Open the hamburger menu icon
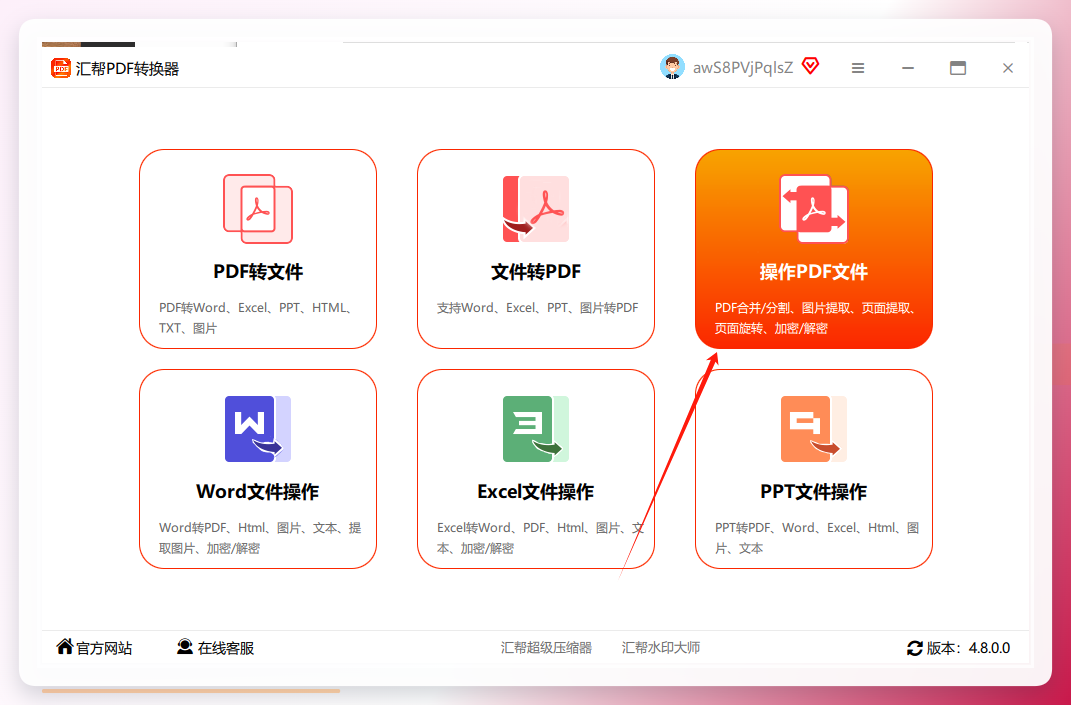The image size is (1071, 705). (858, 68)
